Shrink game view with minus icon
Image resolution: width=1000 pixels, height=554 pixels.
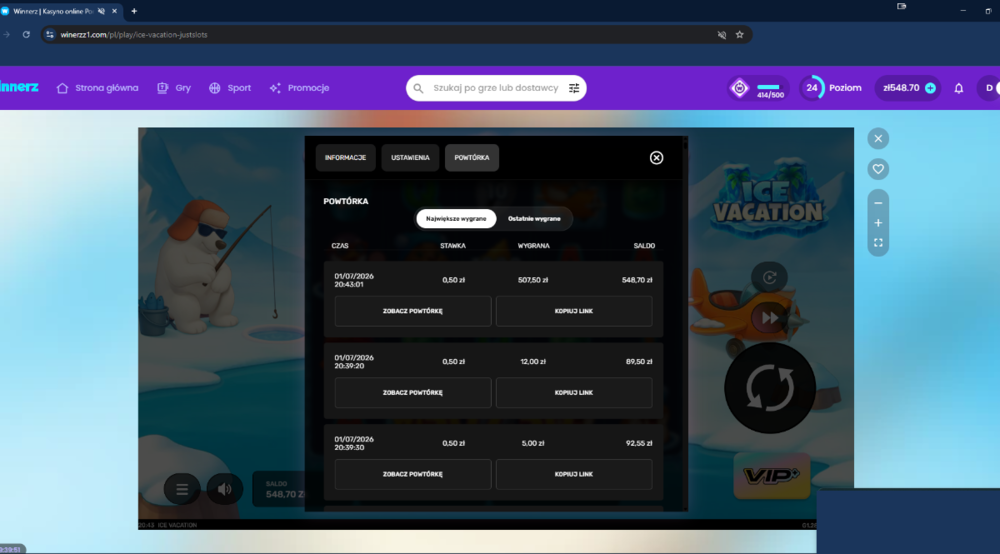[878, 203]
